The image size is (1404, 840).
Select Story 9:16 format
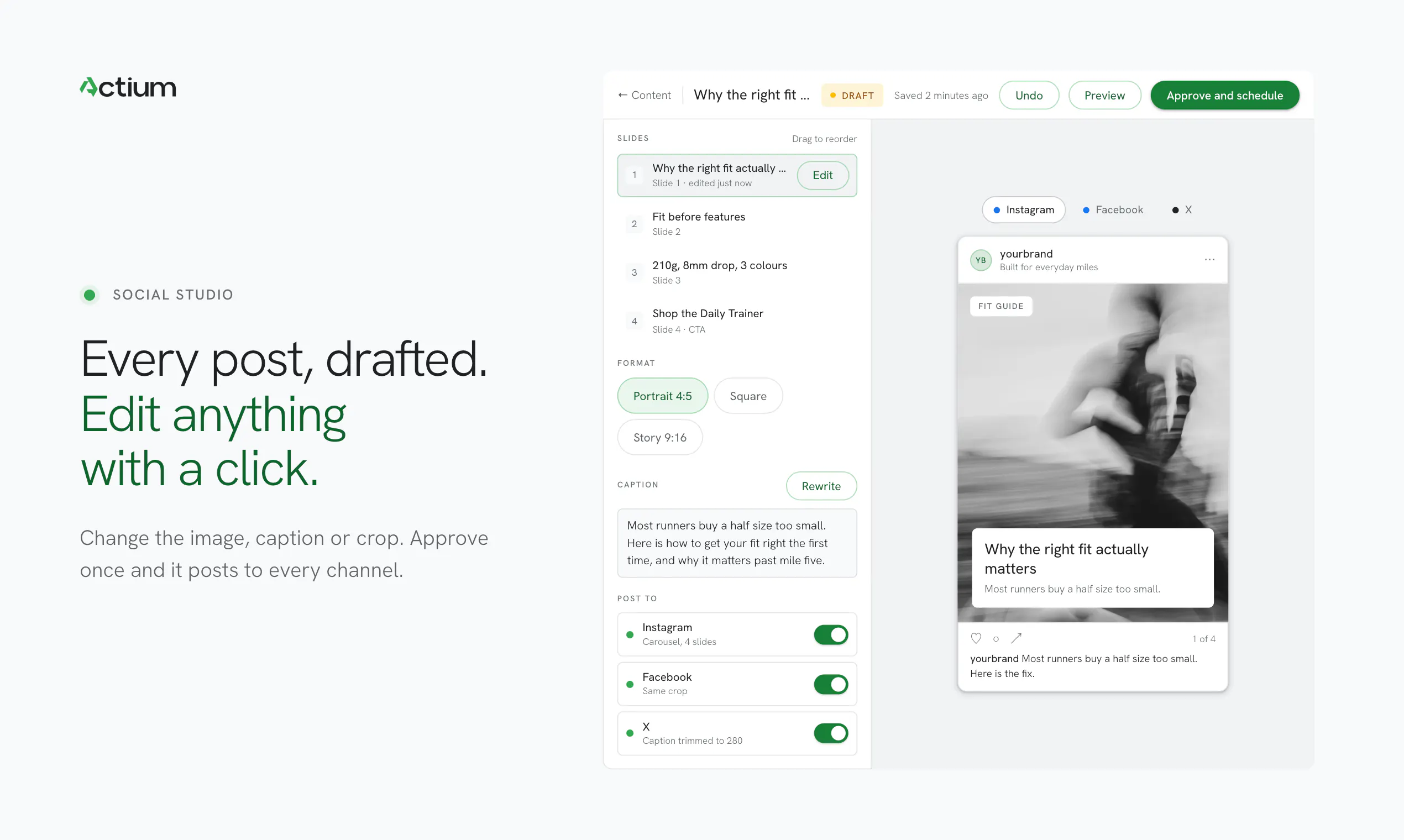659,437
